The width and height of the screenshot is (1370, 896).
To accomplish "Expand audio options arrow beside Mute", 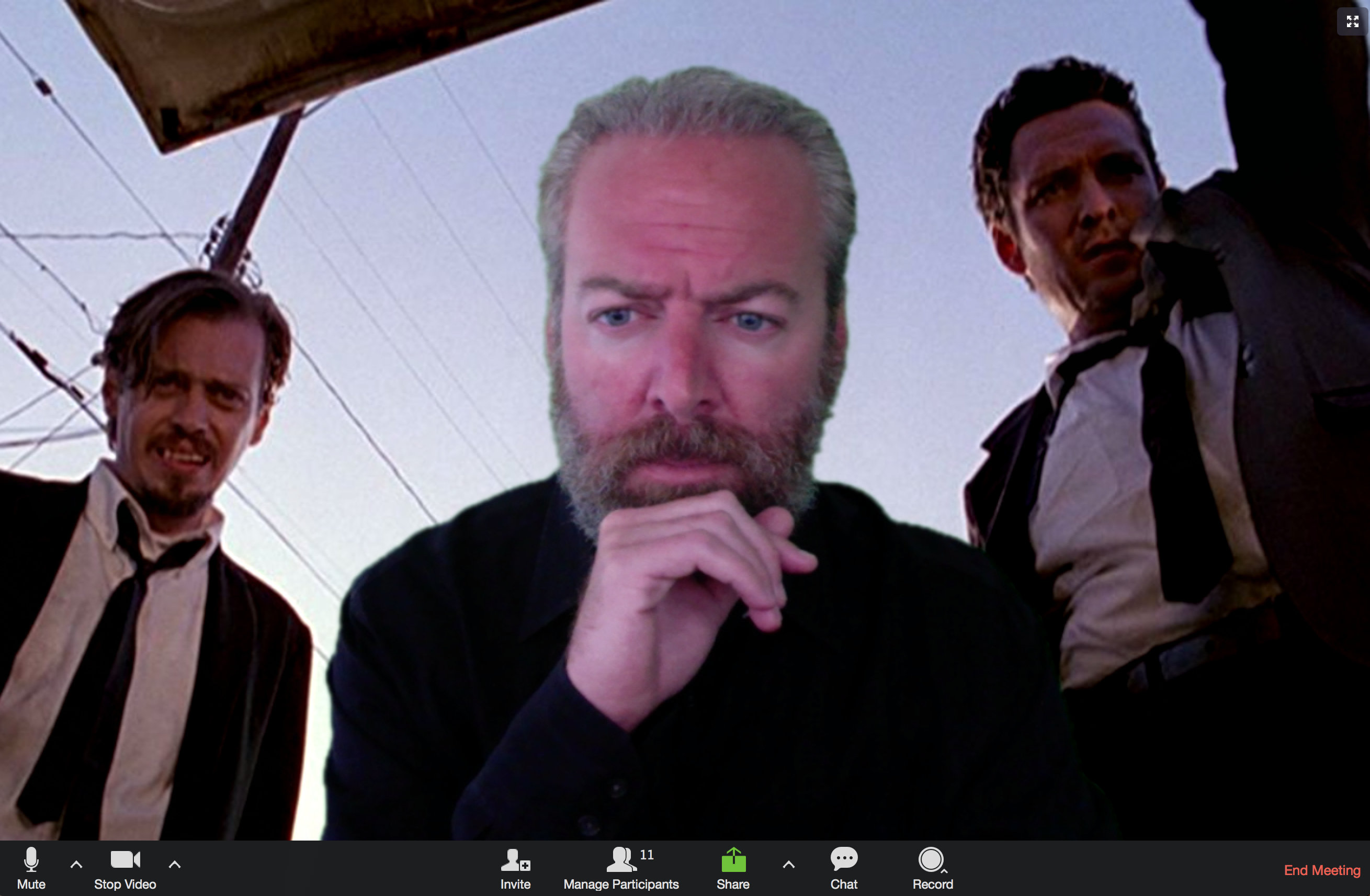I will tap(76, 864).
